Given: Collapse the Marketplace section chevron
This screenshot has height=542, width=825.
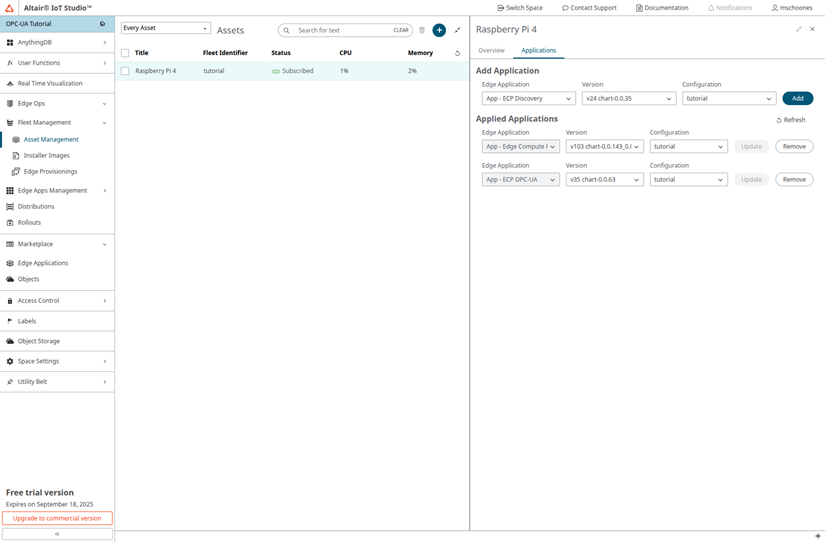Looking at the screenshot, I should [x=104, y=245].
